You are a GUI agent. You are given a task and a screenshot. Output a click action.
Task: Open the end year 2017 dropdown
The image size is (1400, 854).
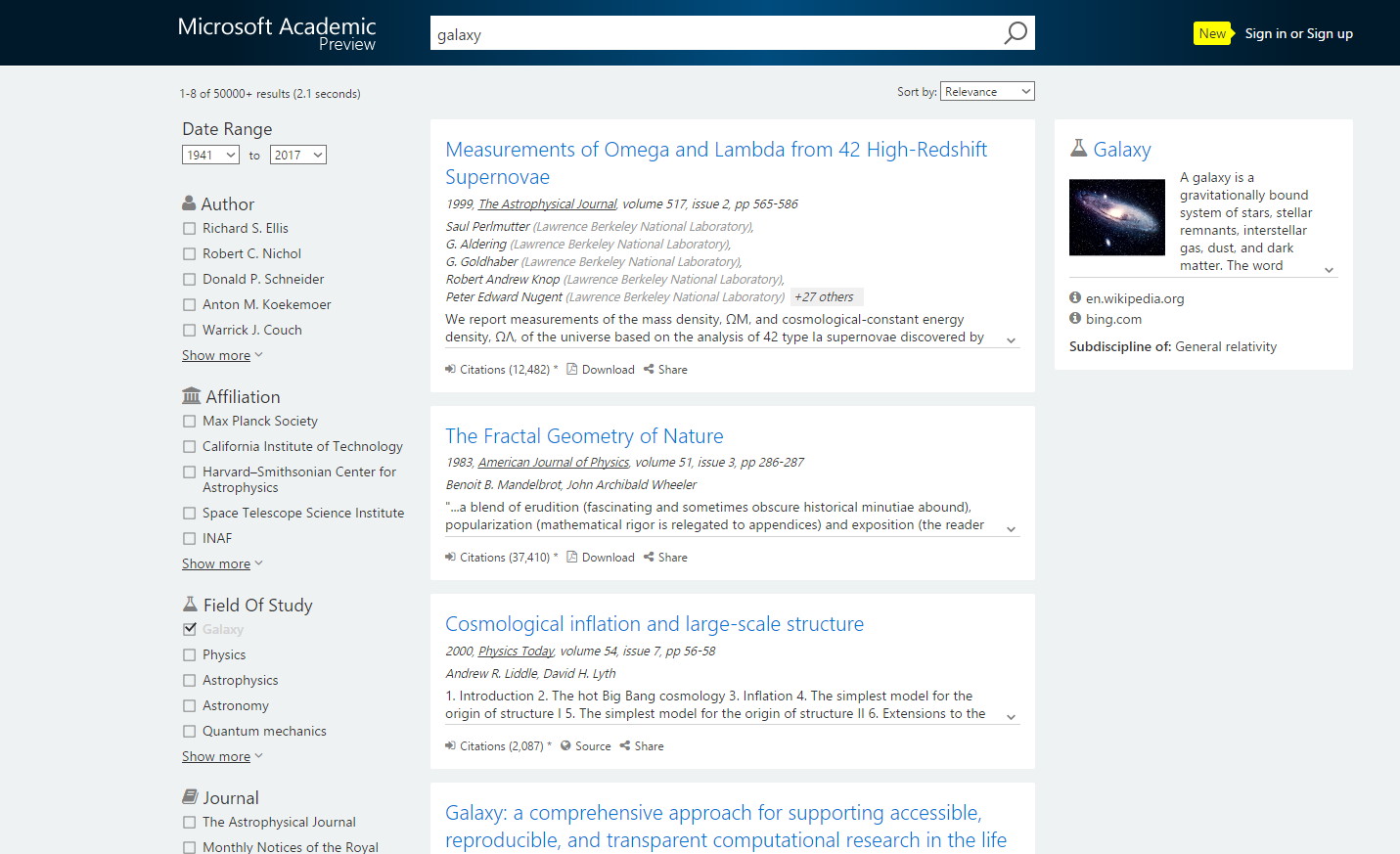(x=298, y=155)
